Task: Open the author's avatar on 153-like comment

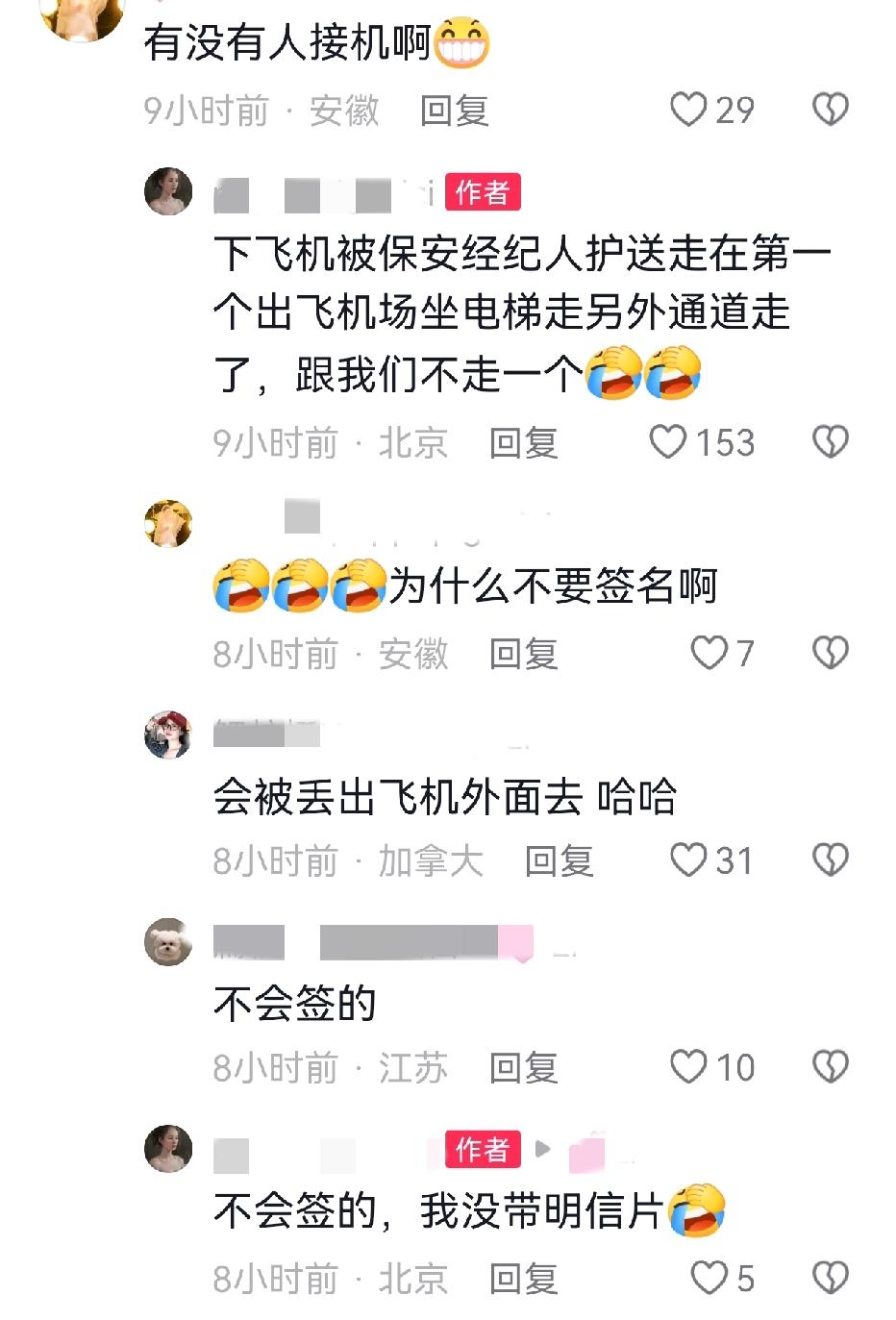Action: 168,190
